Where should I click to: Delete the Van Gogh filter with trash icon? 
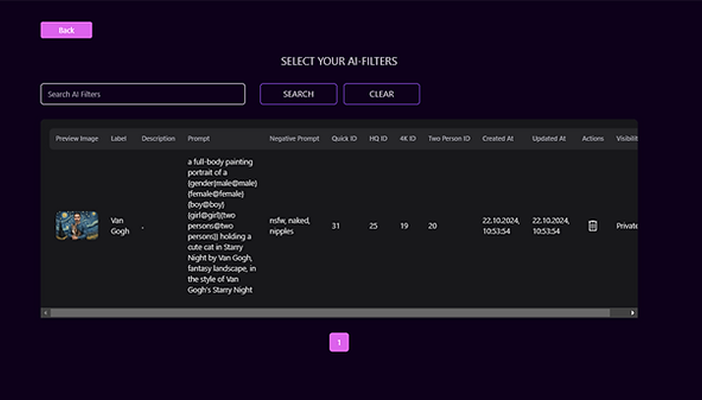(592, 226)
